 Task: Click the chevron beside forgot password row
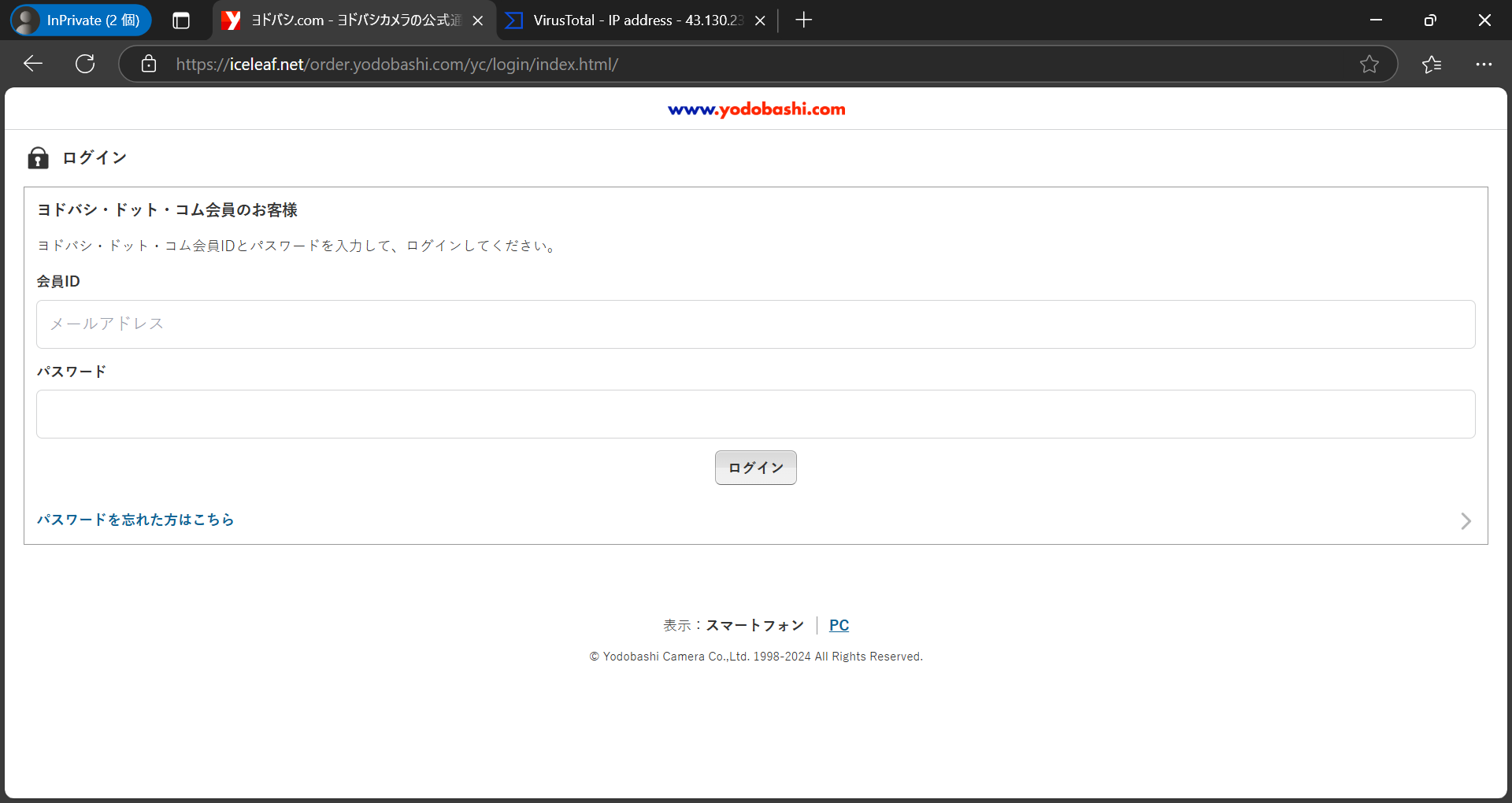[1466, 521]
